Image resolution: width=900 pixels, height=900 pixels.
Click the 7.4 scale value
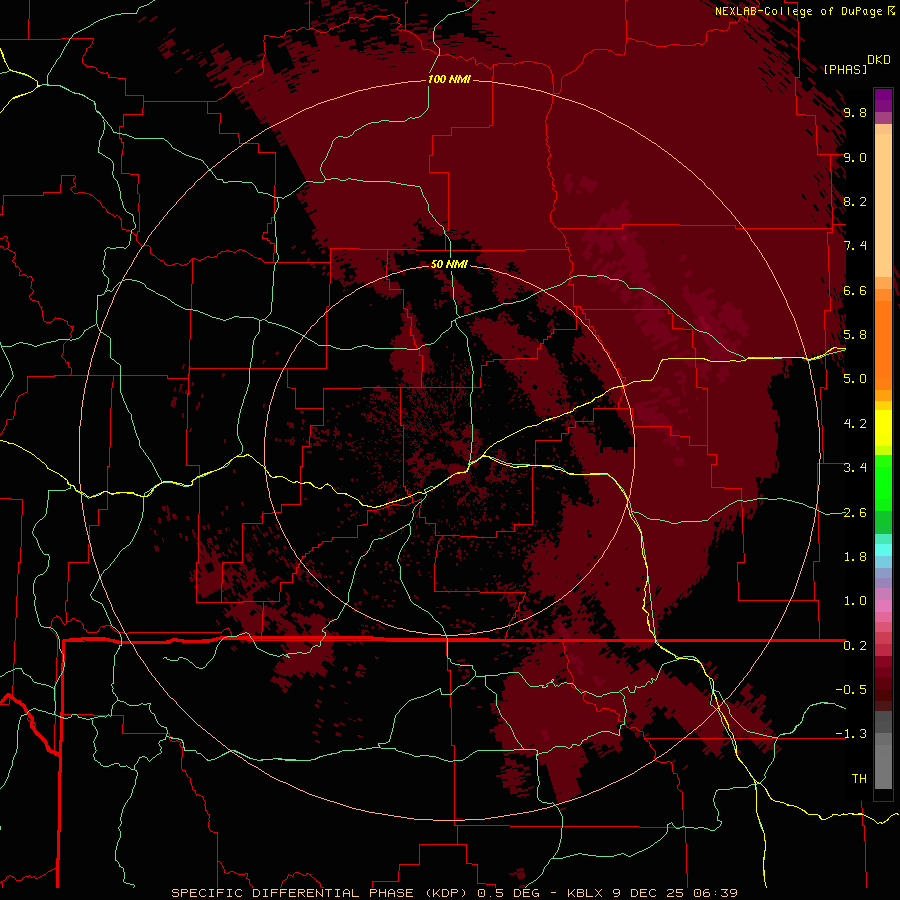855,246
